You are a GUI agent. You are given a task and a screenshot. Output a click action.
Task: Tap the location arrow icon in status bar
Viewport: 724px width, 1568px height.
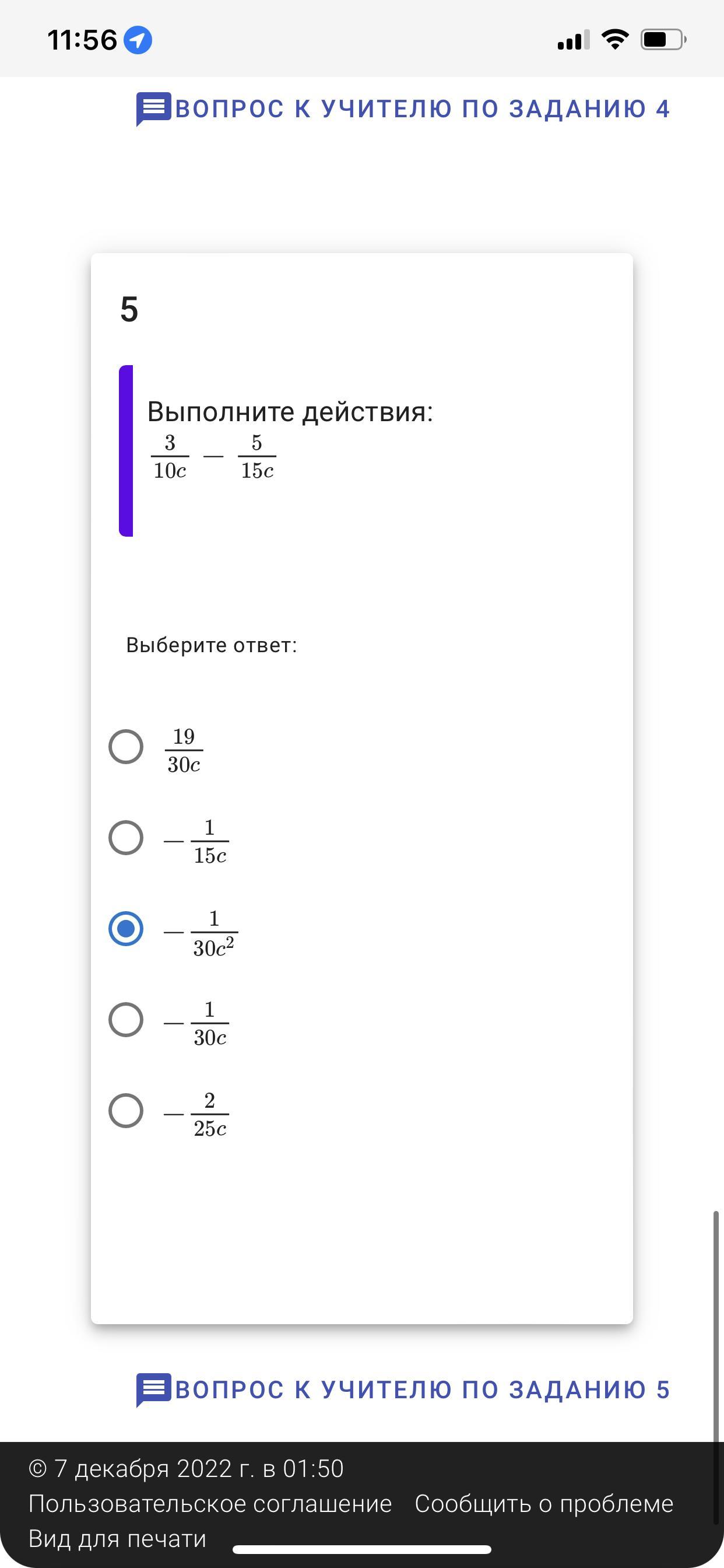coord(138,40)
